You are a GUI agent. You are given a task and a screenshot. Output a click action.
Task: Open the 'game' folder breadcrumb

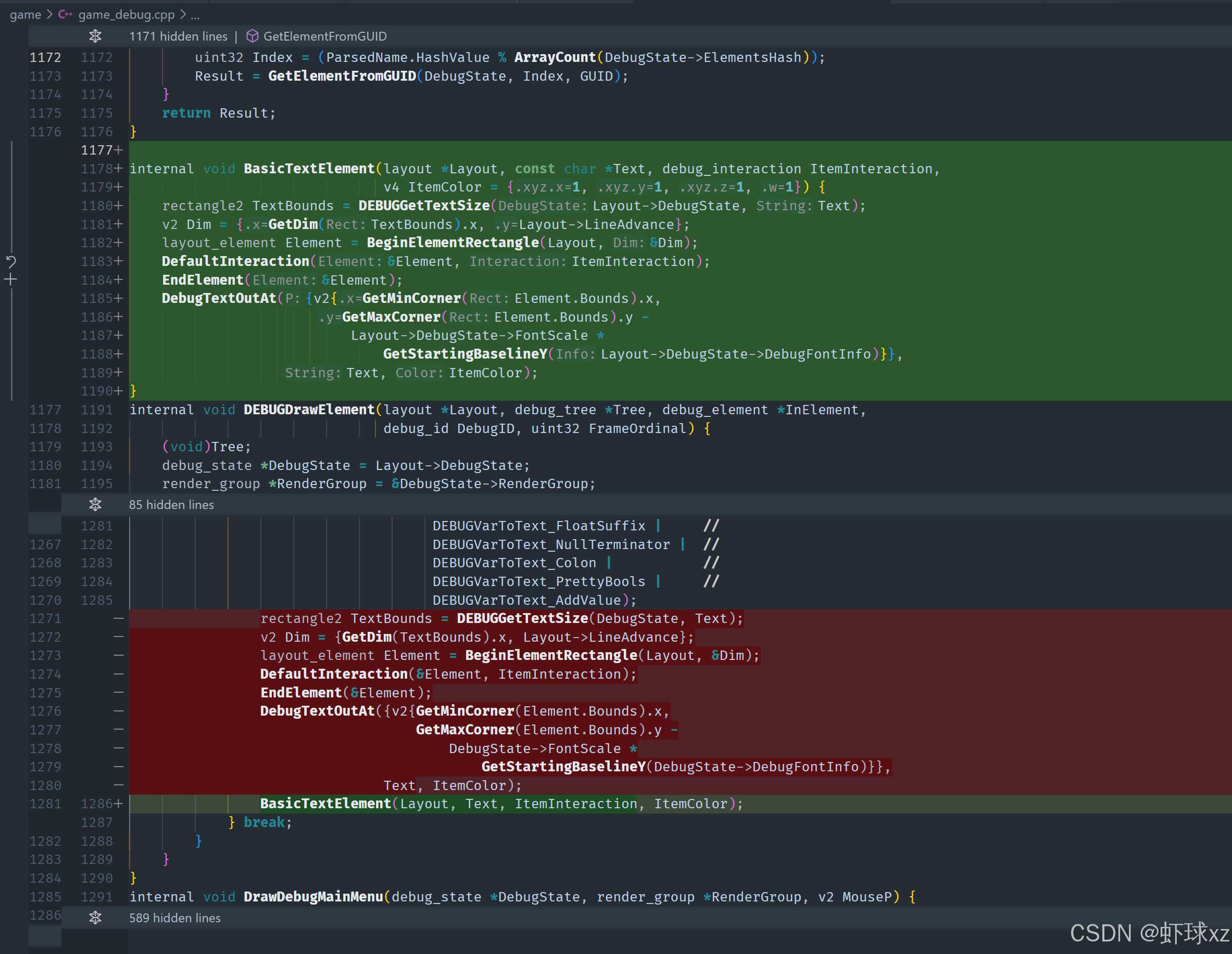click(x=26, y=15)
